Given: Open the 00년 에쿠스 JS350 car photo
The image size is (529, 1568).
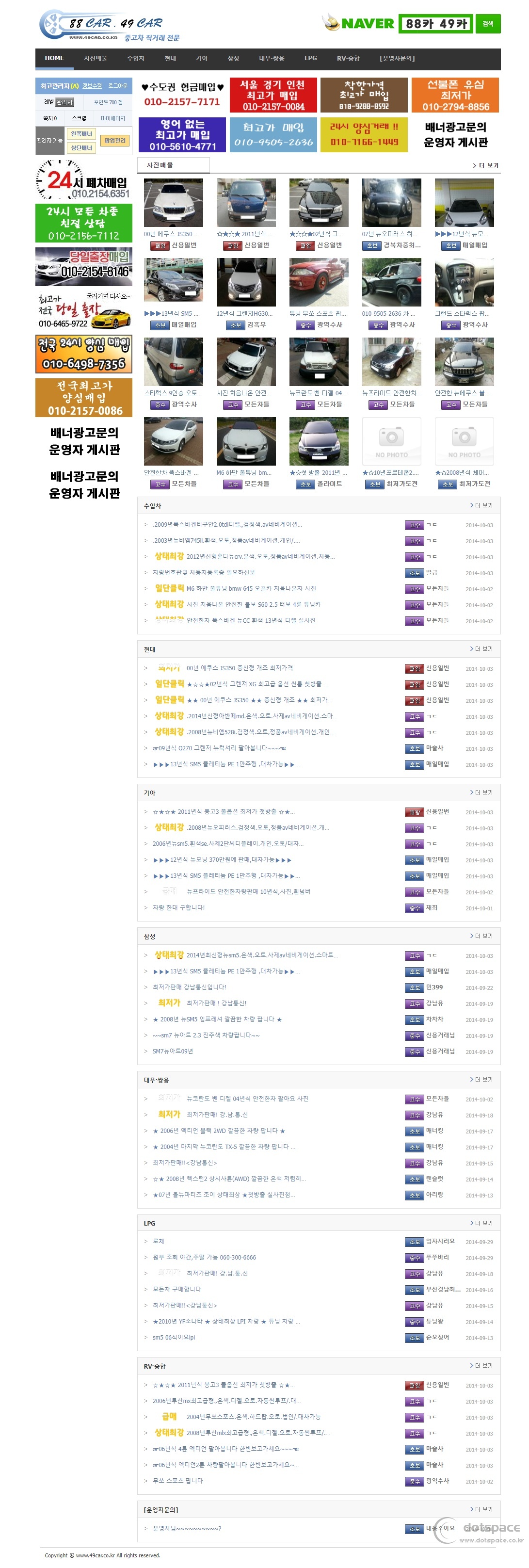Looking at the screenshot, I should (174, 203).
